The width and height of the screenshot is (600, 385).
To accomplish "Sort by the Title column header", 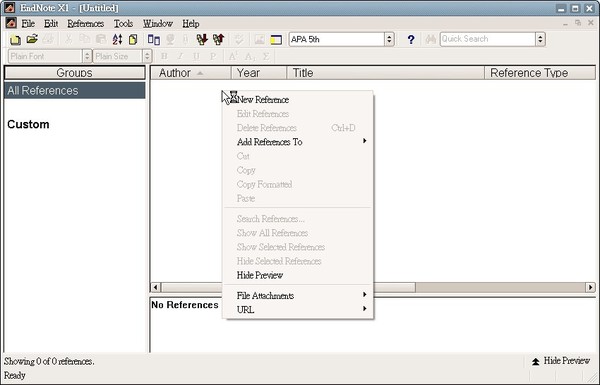I will pos(386,73).
